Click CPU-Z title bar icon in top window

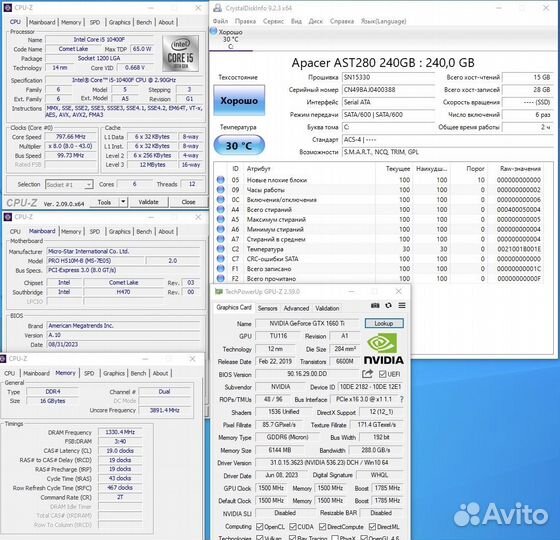(8, 8)
